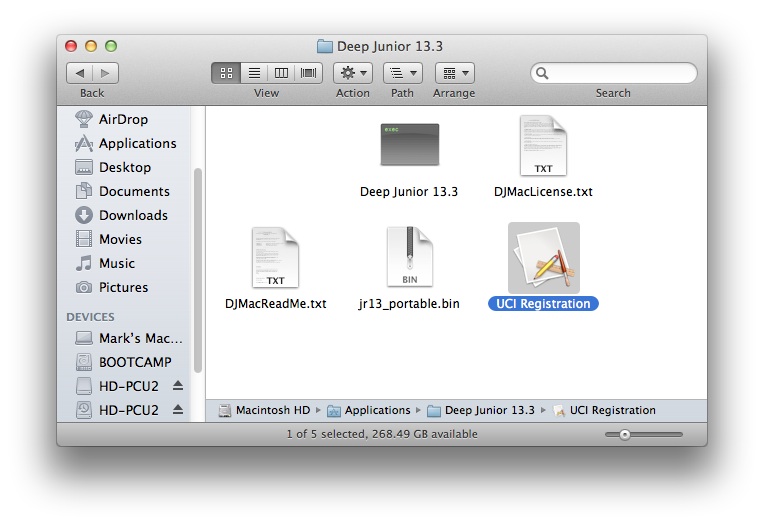
Task: Switch to list view mode
Action: [254, 73]
